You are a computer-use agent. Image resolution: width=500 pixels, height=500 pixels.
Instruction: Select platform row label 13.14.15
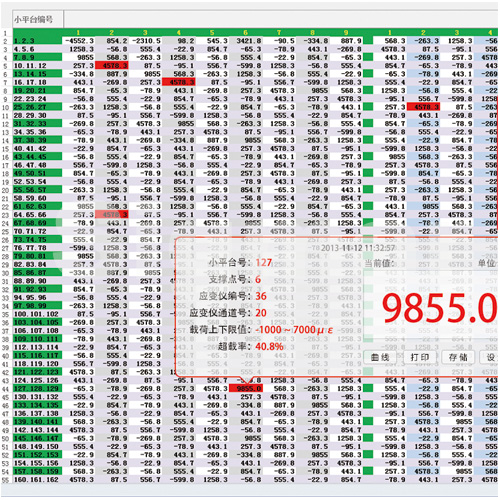click(37, 74)
